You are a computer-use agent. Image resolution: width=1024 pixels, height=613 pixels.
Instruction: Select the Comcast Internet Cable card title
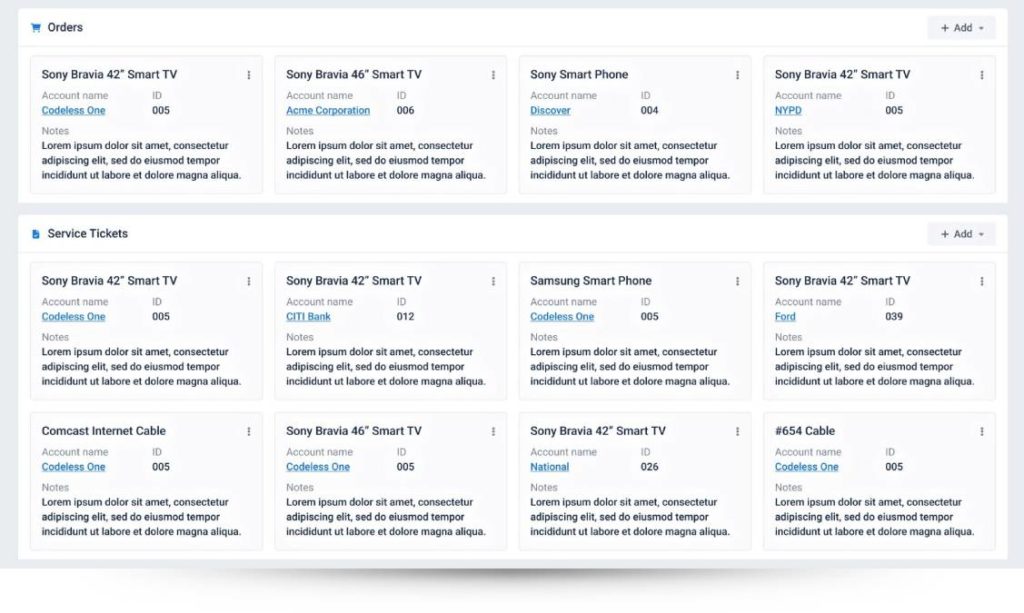coord(104,431)
